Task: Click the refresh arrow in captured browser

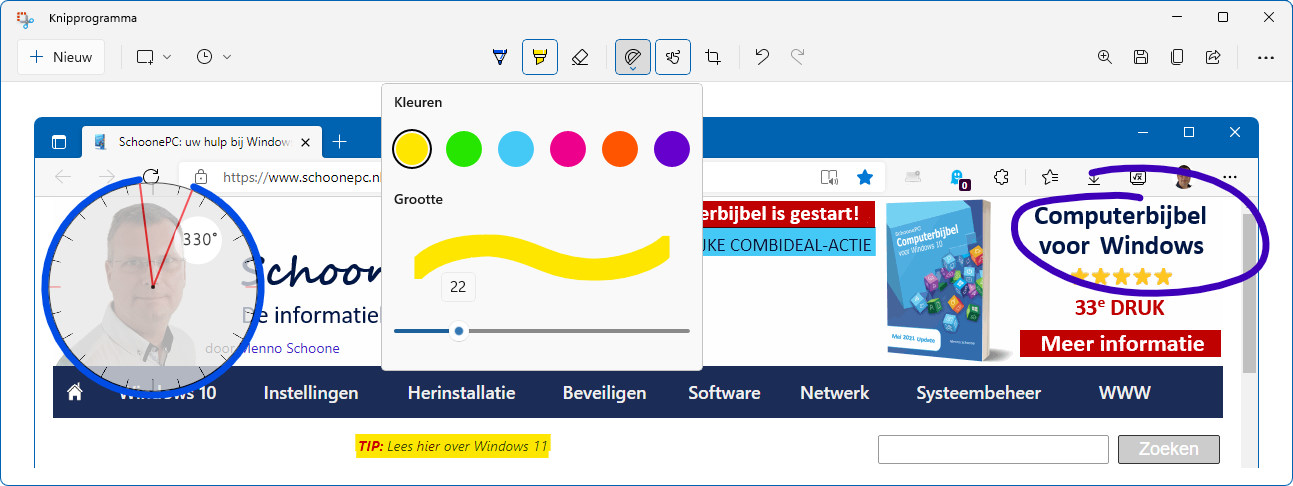Action: [151, 177]
